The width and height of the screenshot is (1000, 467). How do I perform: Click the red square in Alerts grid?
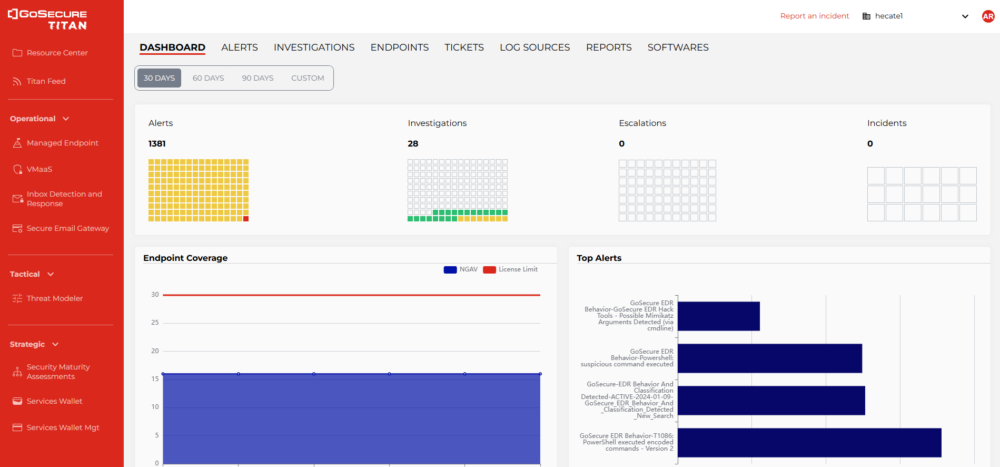(246, 219)
